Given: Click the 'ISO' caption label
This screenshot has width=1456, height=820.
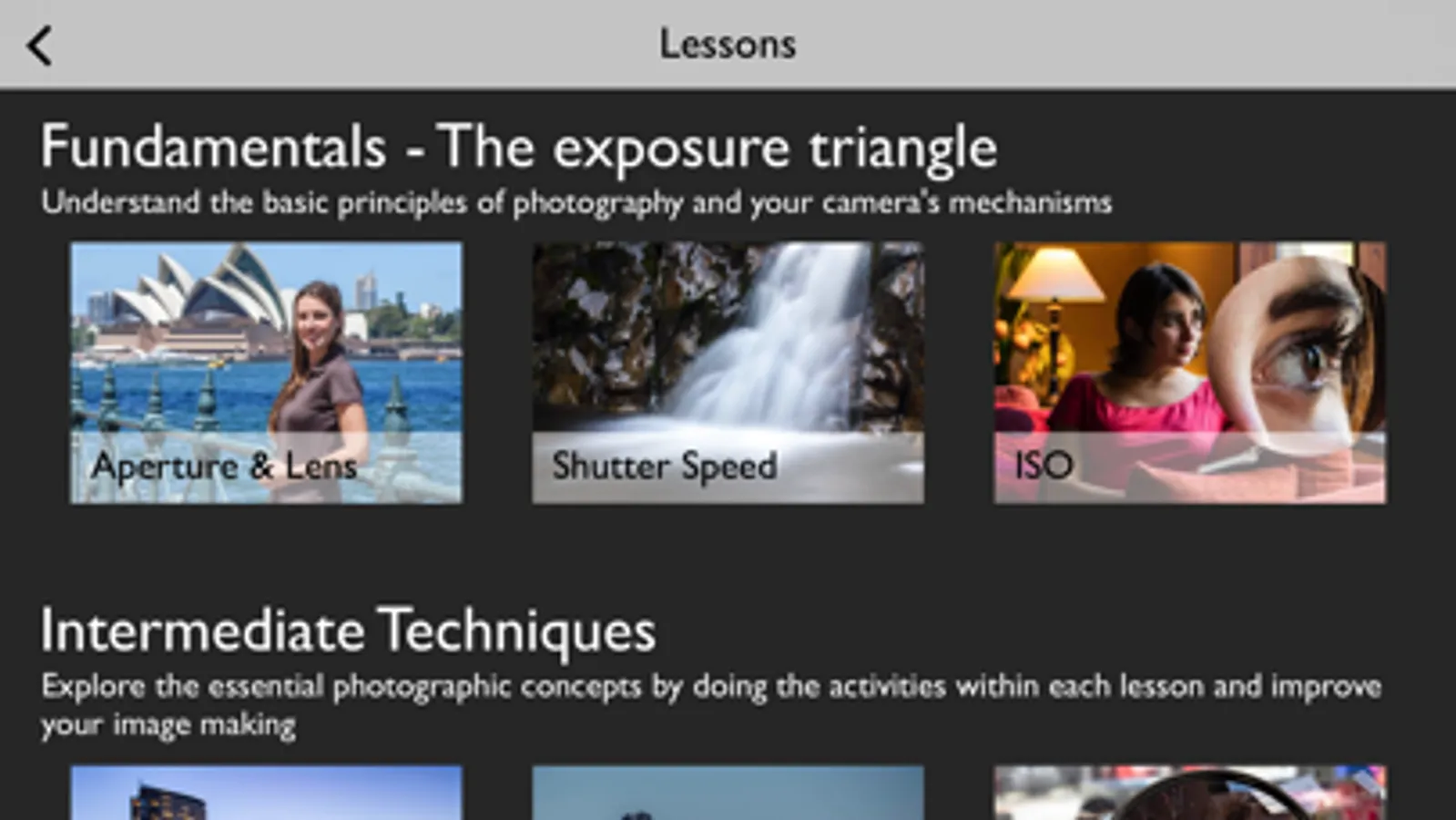Looking at the screenshot, I should 1044,466.
